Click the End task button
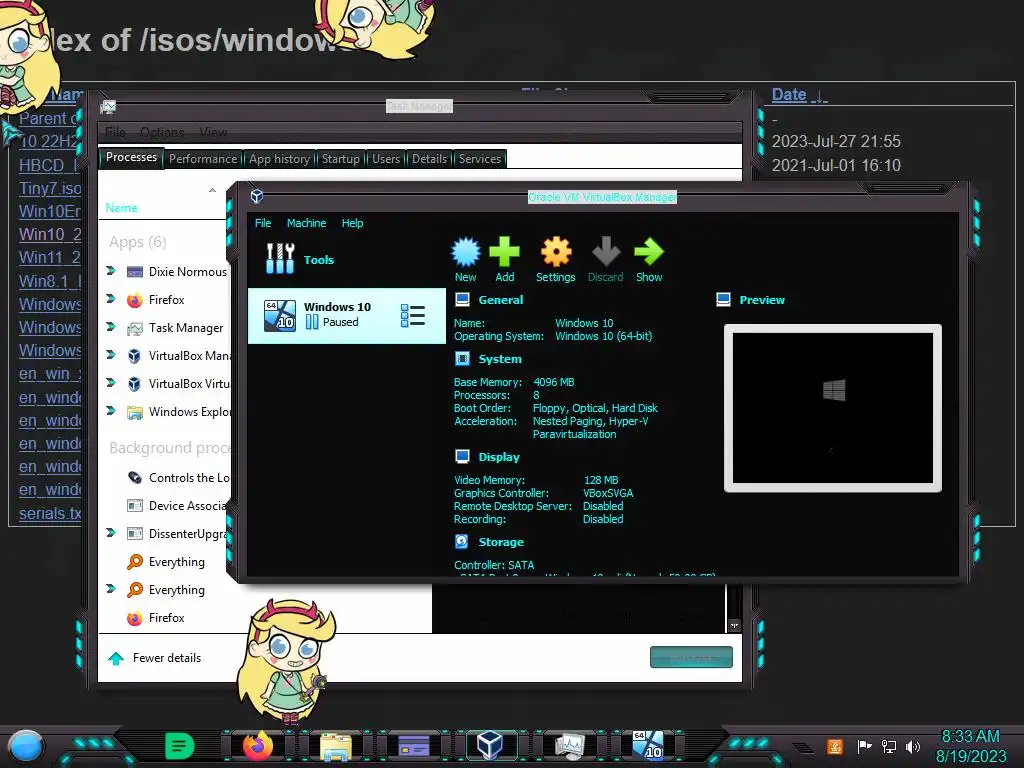Viewport: 1024px width, 768px height. coord(691,658)
